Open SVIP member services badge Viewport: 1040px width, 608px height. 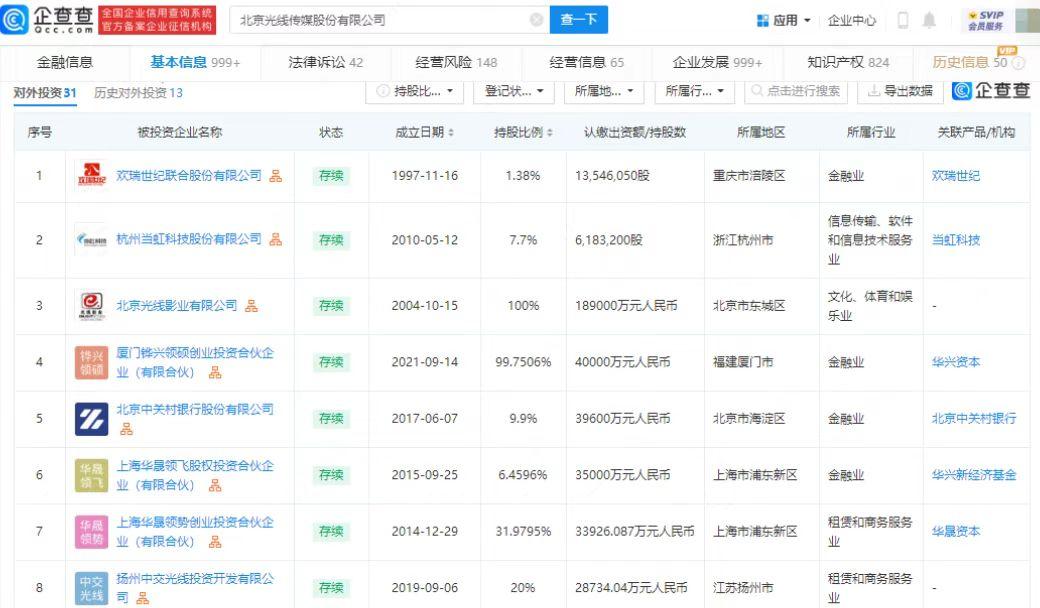tap(985, 21)
